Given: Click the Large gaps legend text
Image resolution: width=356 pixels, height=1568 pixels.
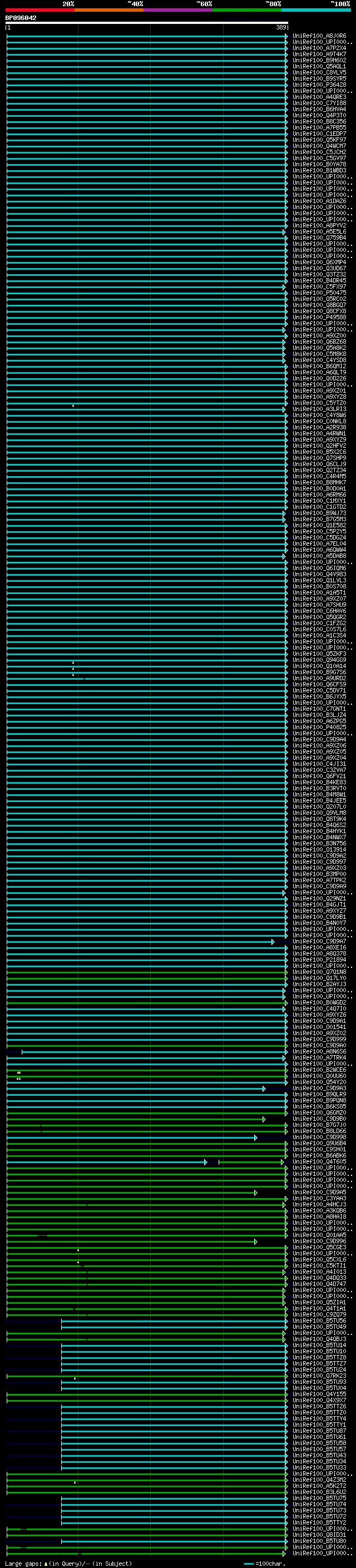Looking at the screenshot, I should tap(68, 1564).
